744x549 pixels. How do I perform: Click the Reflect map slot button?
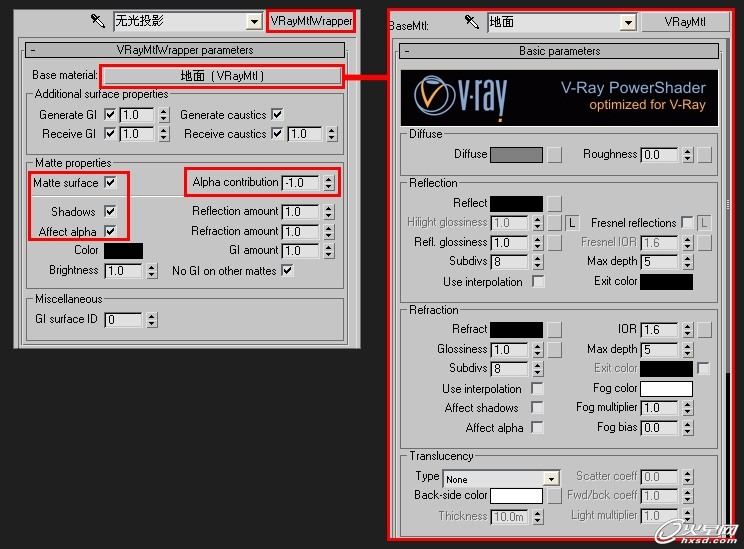pos(555,204)
